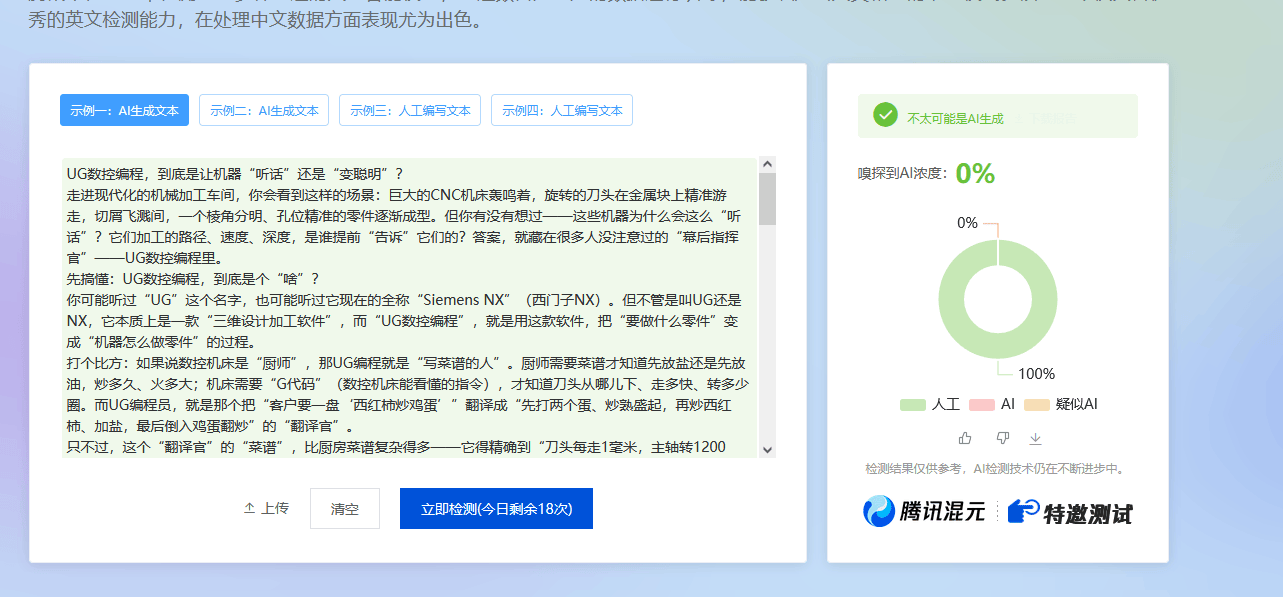
Task: Click the textarea scrollbar down arrow
Action: coord(767,447)
